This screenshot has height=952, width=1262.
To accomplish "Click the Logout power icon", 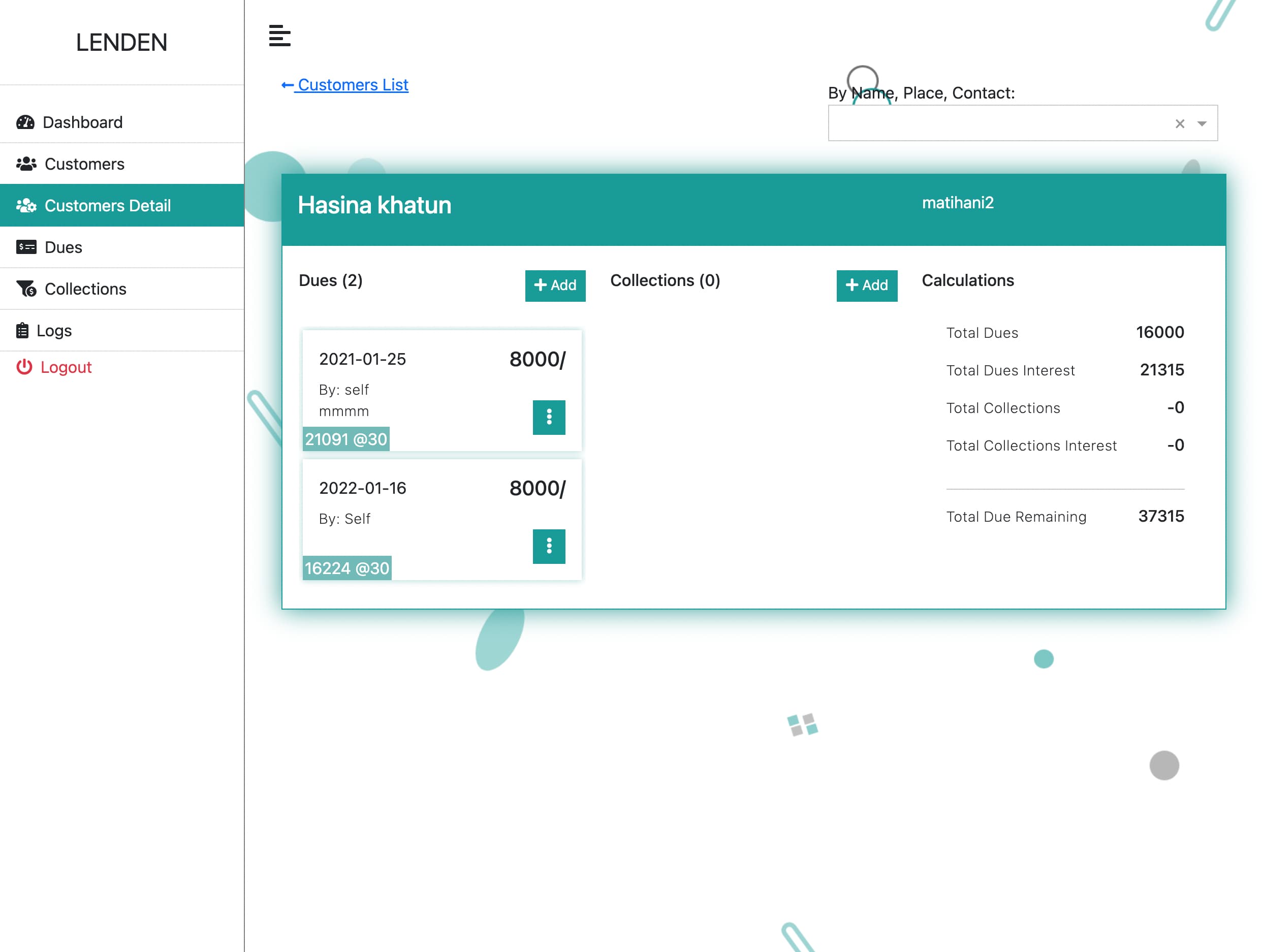I will [24, 367].
